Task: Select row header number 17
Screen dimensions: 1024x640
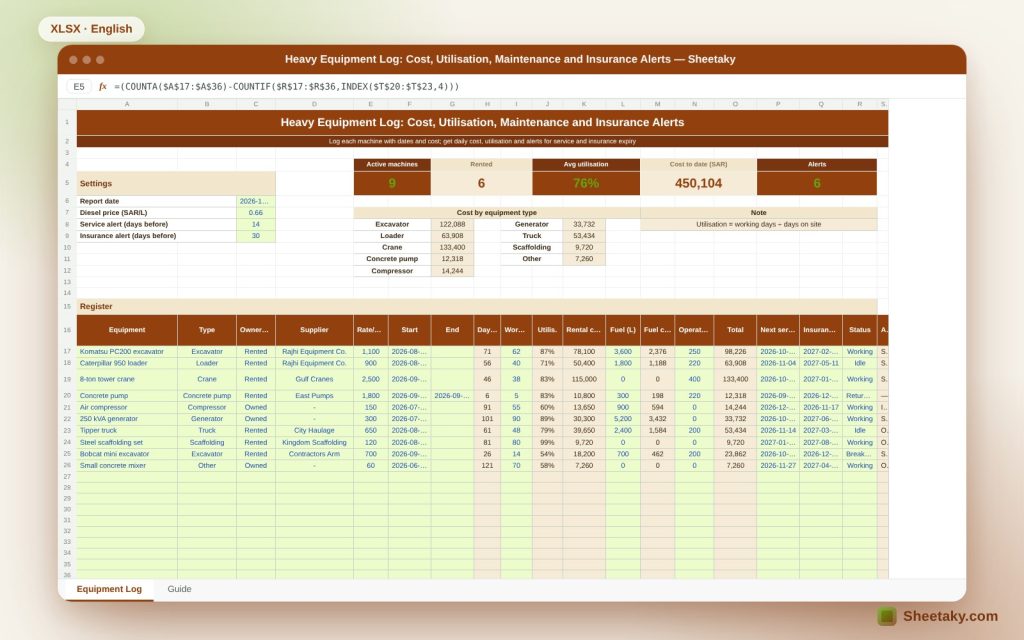Action: [67, 351]
